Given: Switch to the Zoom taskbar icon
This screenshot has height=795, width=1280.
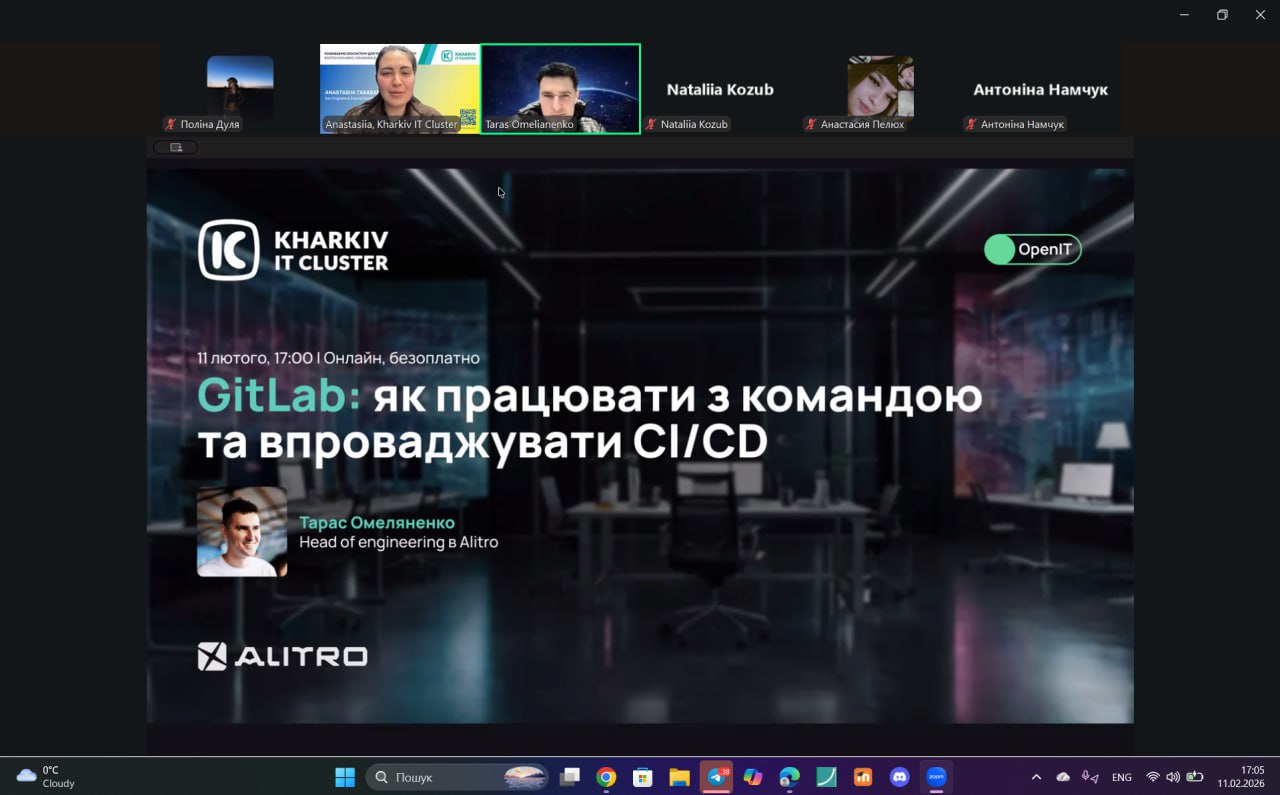Looking at the screenshot, I should coord(936,777).
